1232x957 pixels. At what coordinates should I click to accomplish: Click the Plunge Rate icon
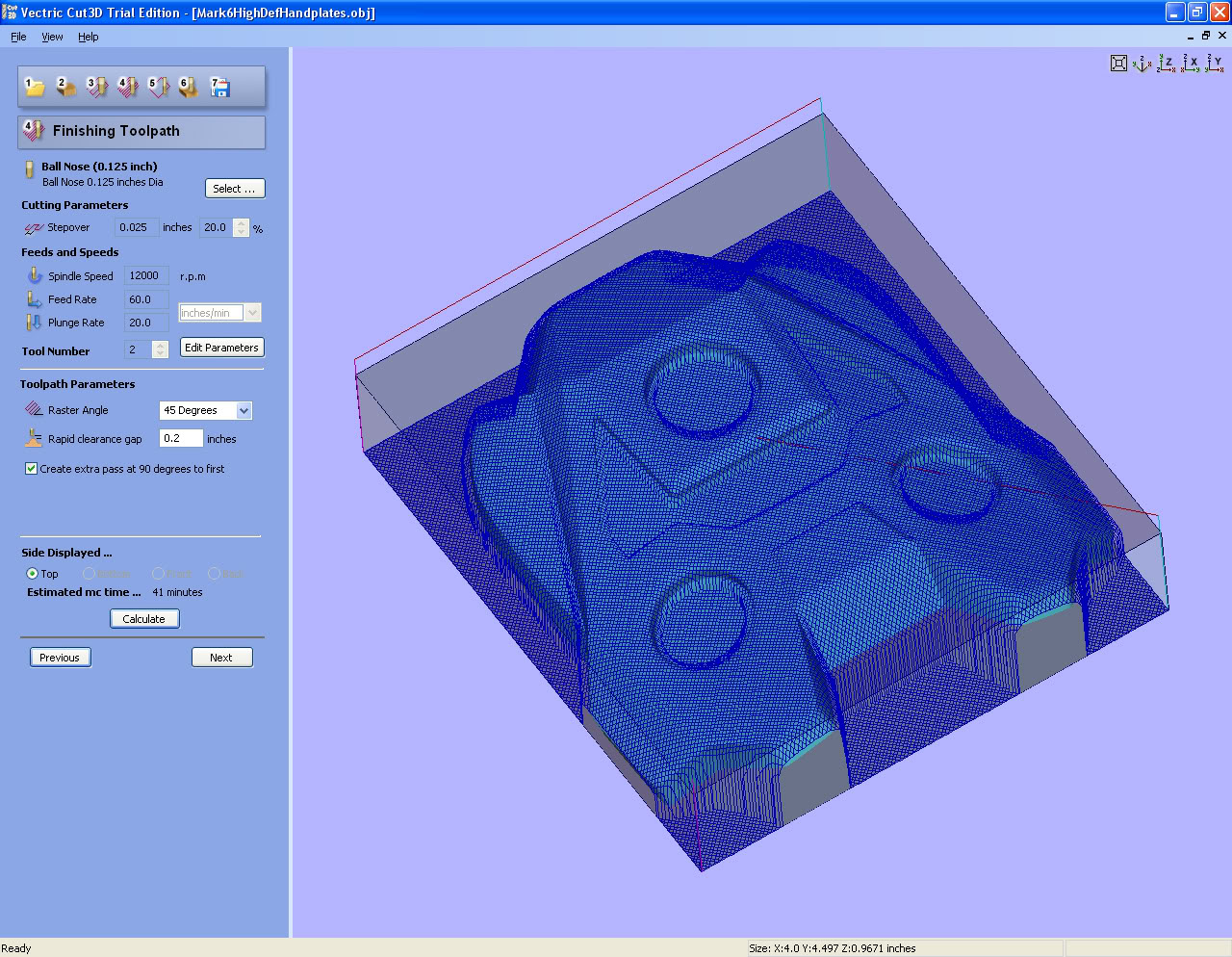[35, 323]
